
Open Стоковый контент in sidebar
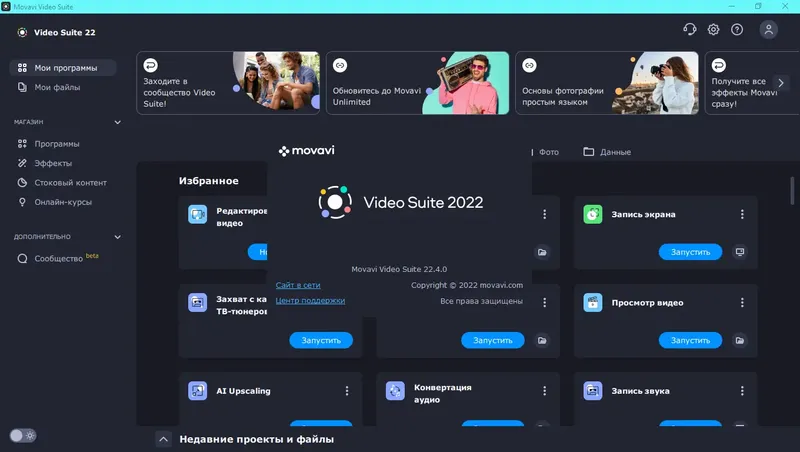coord(63,183)
